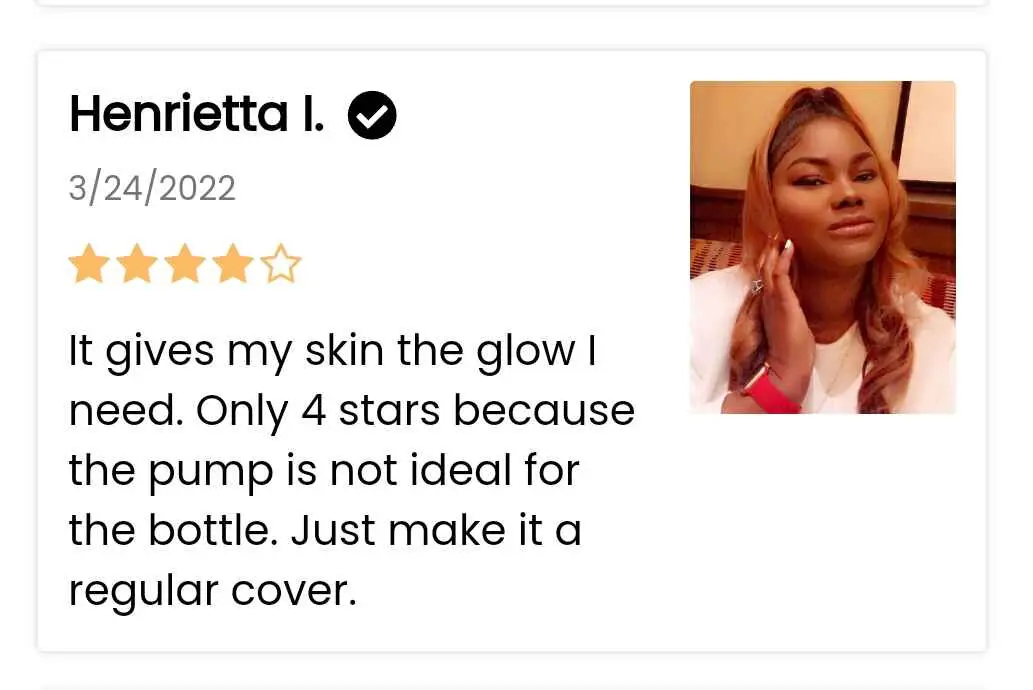Click the word "pump" in the review
The width and height of the screenshot is (1033, 690).
(x=207, y=473)
